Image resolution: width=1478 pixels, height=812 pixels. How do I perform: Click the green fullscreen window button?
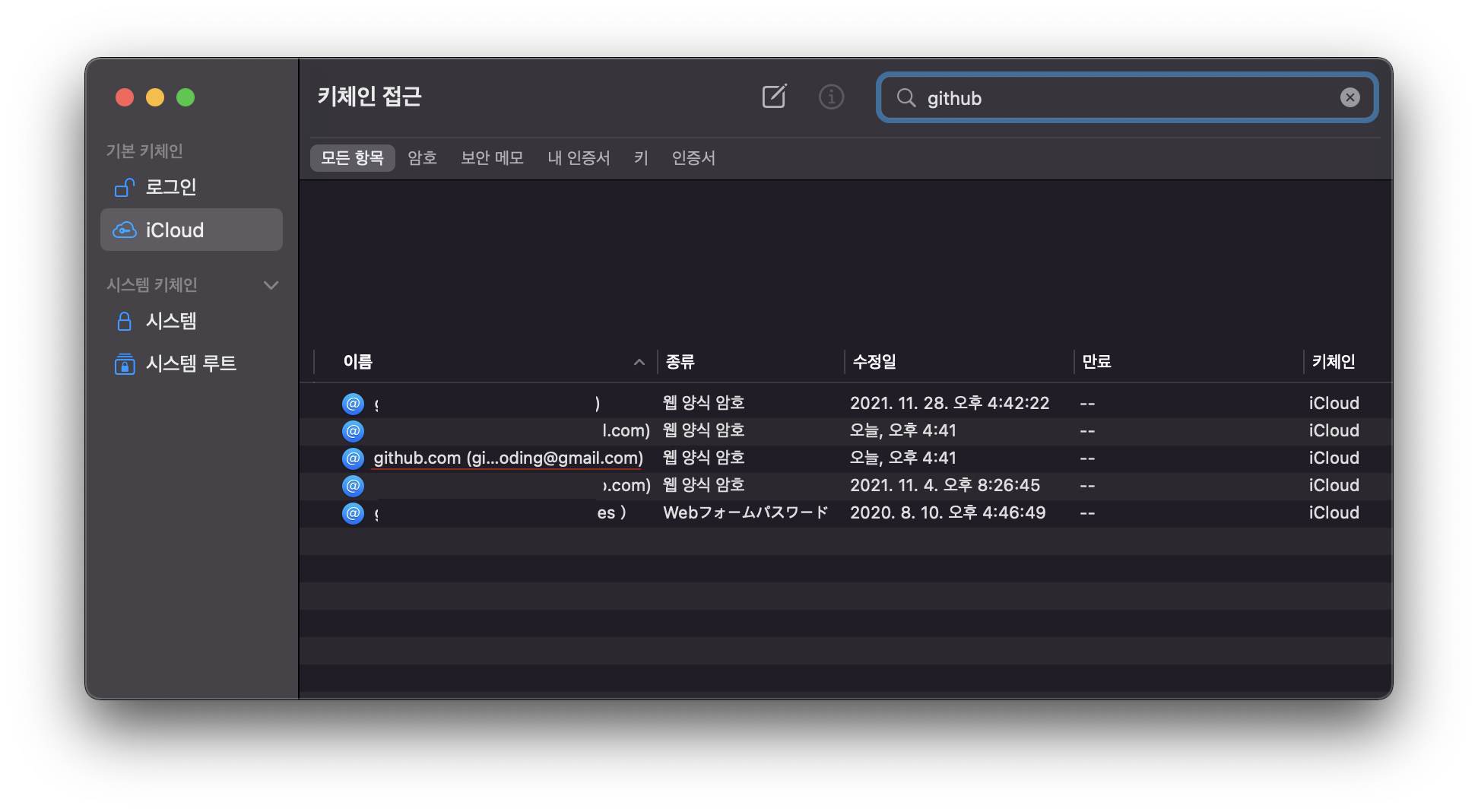pyautogui.click(x=186, y=97)
